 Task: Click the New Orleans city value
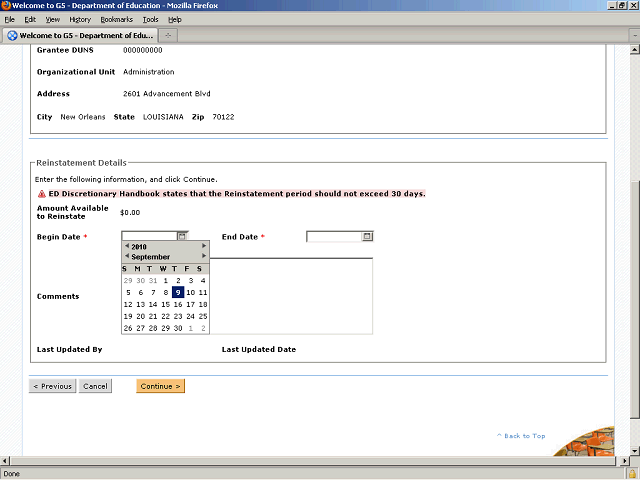(x=83, y=117)
